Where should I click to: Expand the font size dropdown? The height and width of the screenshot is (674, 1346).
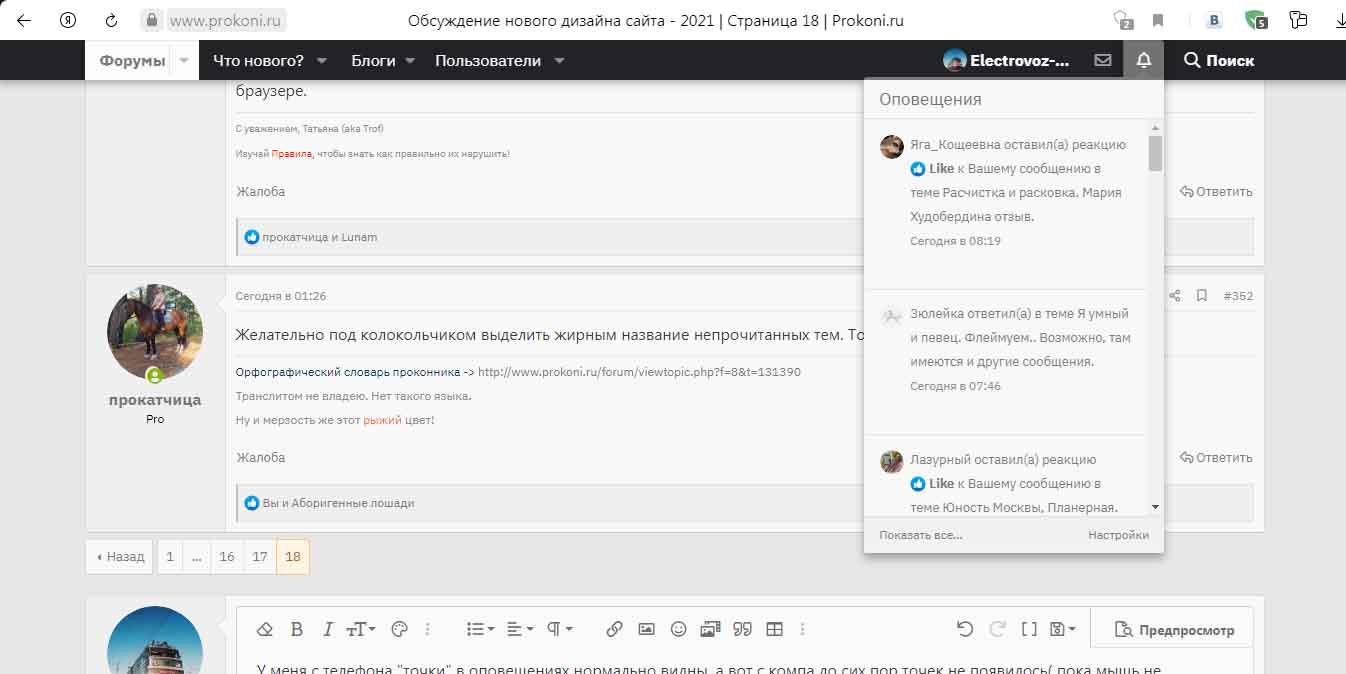360,629
